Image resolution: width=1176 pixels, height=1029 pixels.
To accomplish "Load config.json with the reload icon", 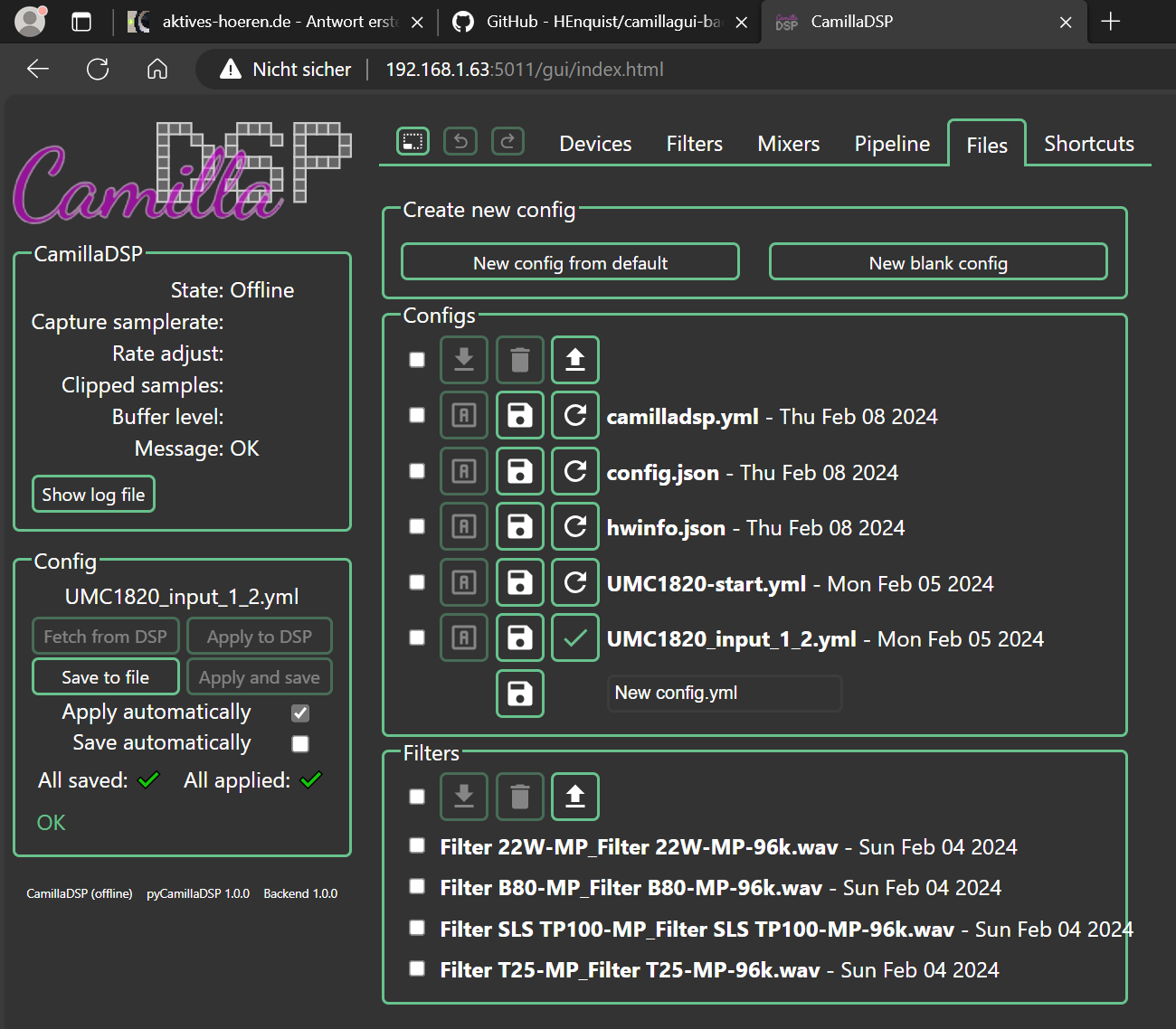I will 575,471.
